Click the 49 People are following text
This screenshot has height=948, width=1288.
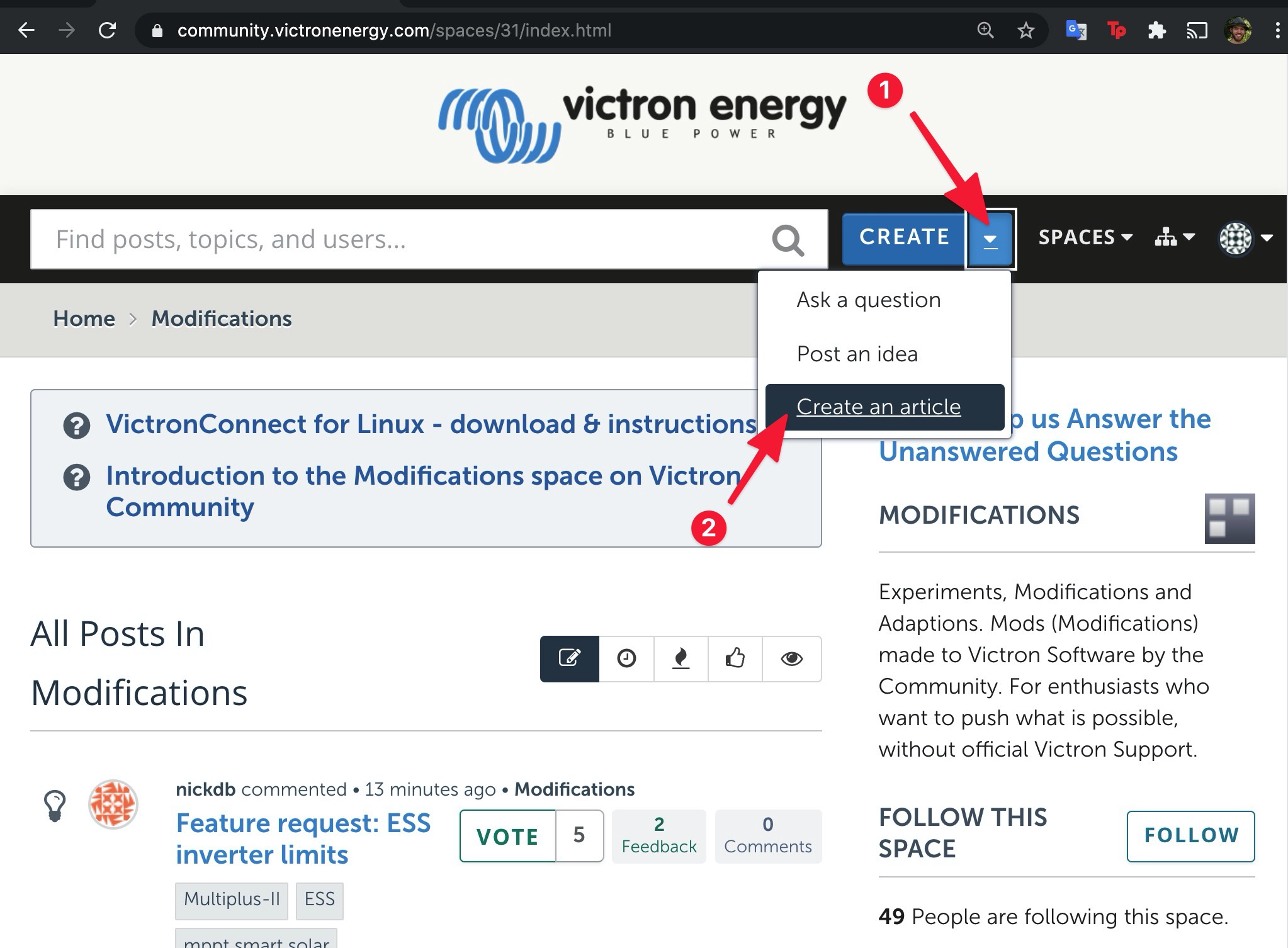tap(1053, 917)
